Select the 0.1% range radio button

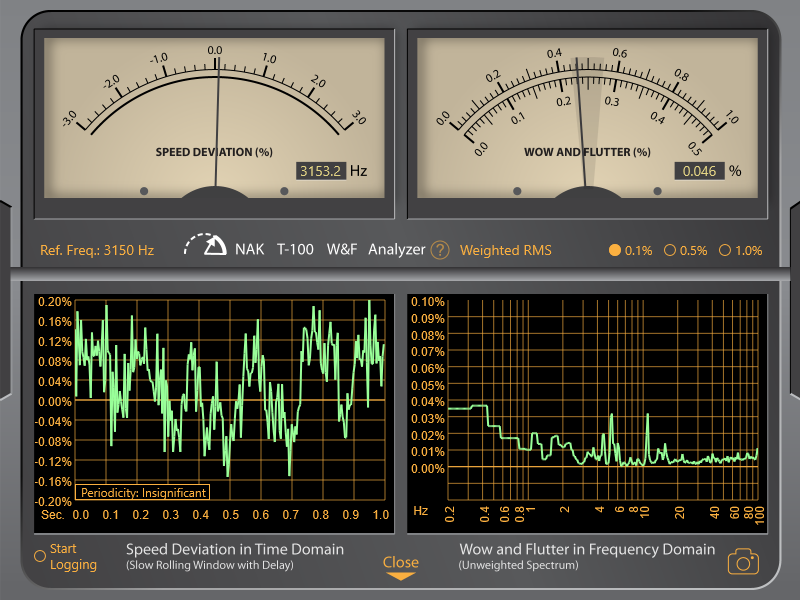click(614, 250)
